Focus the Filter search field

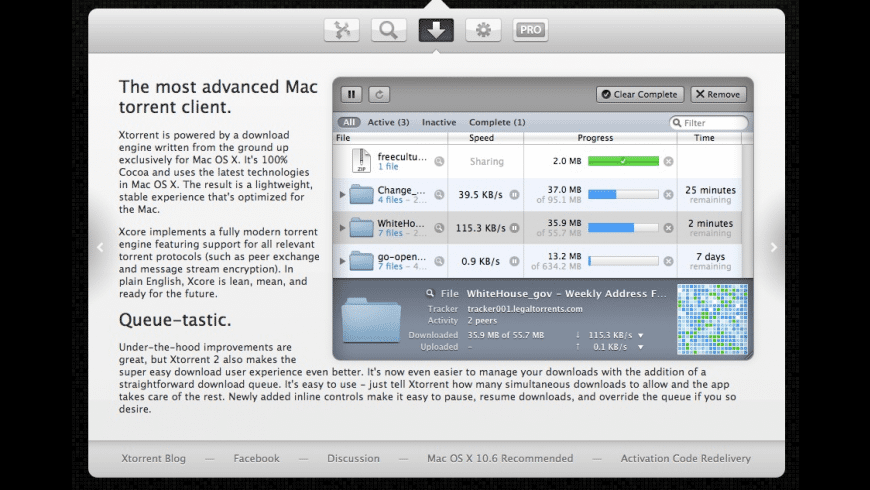[709, 123]
